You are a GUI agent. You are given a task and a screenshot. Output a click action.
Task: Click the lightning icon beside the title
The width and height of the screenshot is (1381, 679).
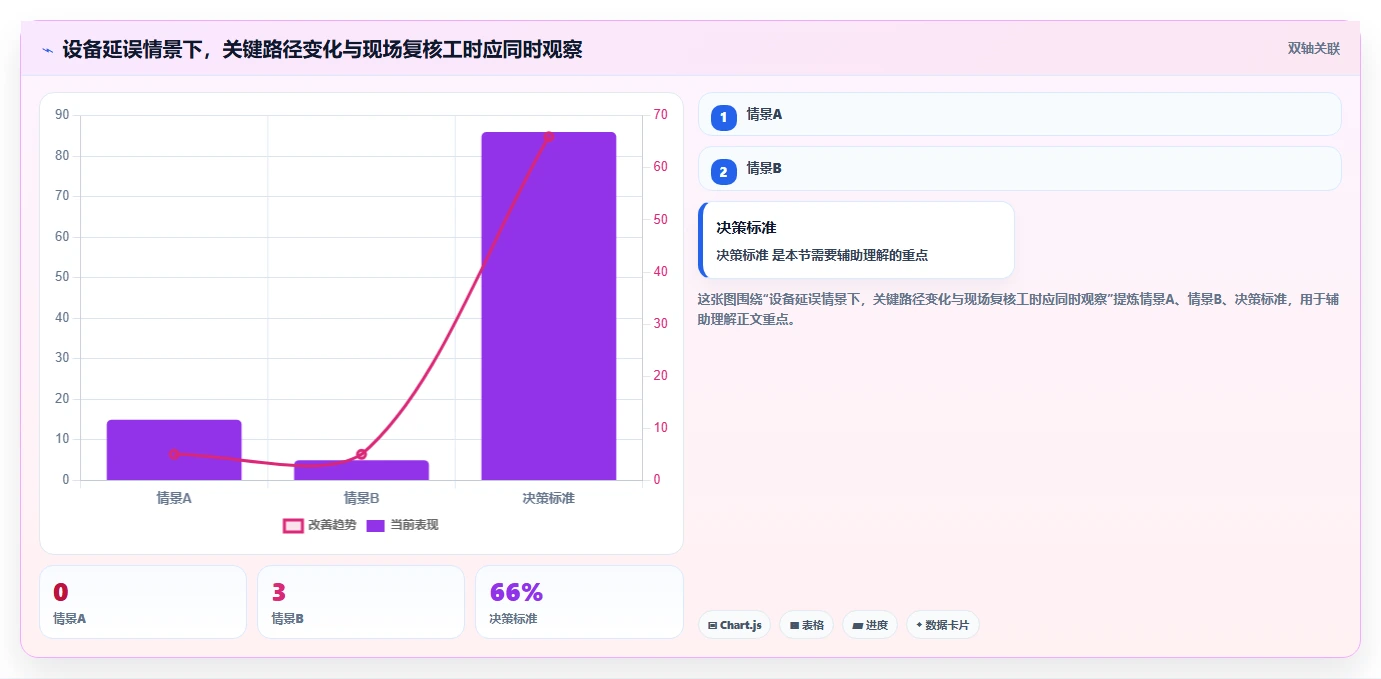48,49
